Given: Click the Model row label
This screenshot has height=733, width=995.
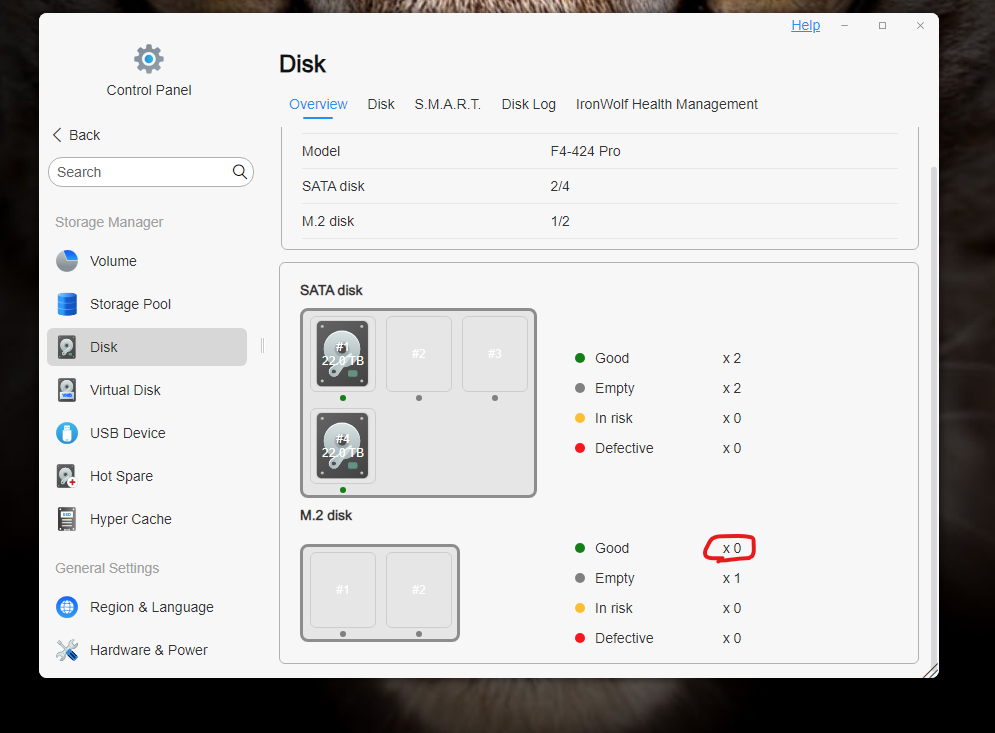Looking at the screenshot, I should tap(321, 151).
